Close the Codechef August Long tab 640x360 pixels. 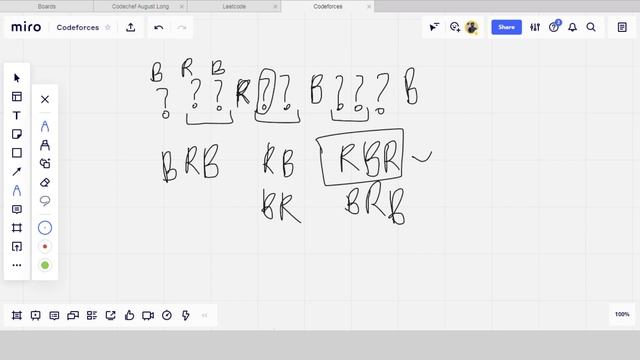click(x=182, y=7)
